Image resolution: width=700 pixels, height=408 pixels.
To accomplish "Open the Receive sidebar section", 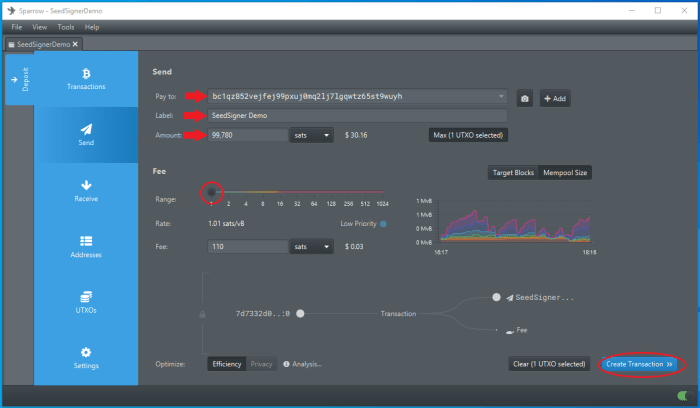I will tap(86, 190).
